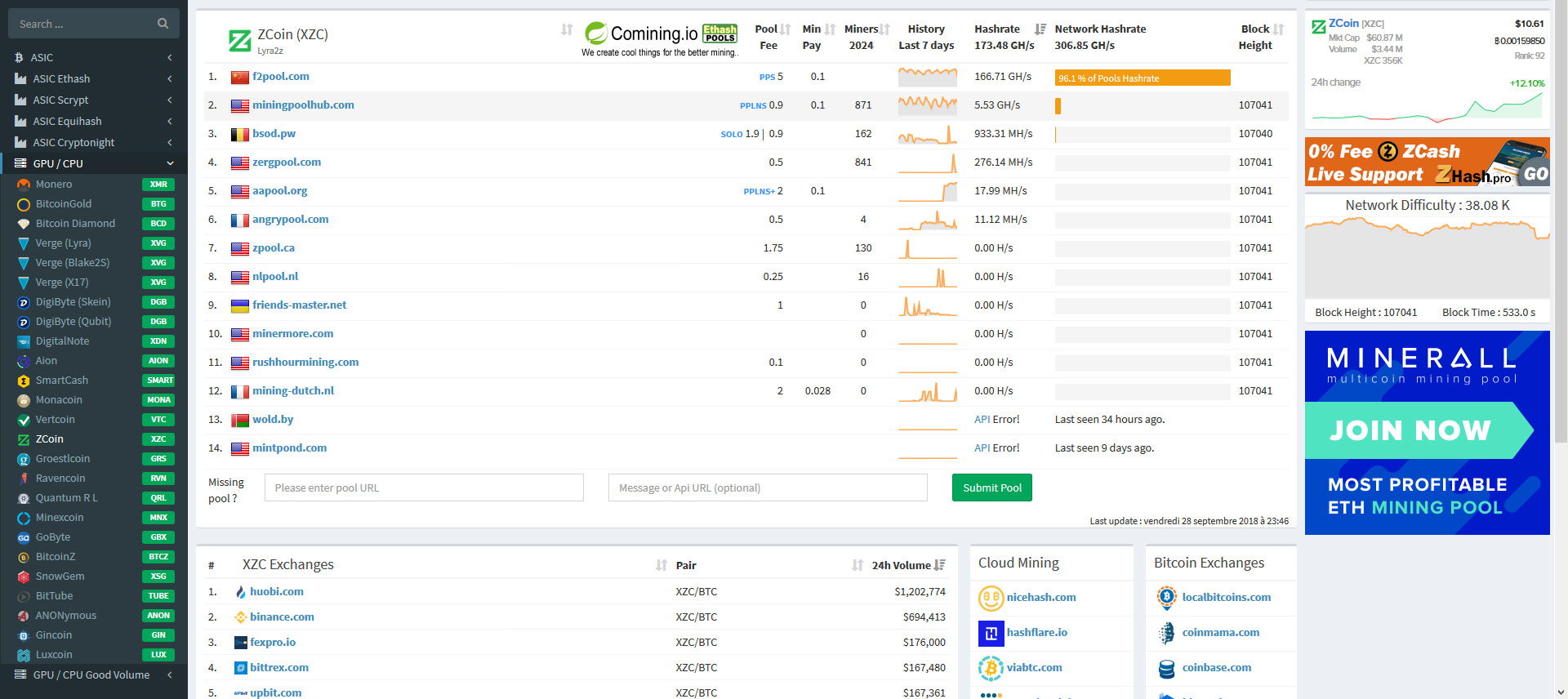Click the hashflare logo icon
The image size is (1568, 699).
coord(991,633)
